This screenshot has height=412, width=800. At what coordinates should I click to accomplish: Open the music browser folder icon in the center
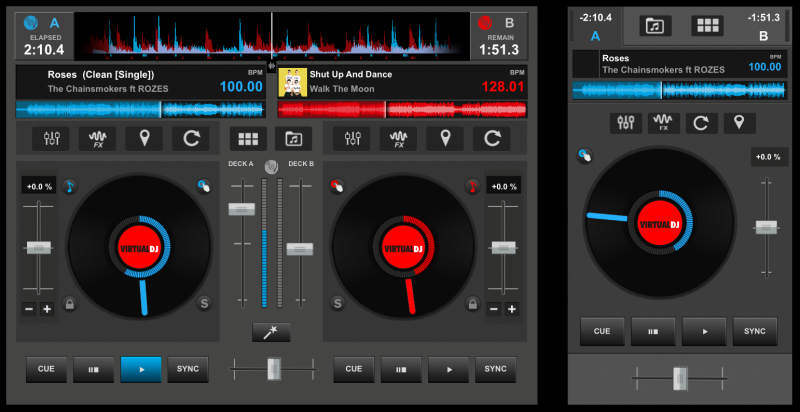(x=293, y=138)
